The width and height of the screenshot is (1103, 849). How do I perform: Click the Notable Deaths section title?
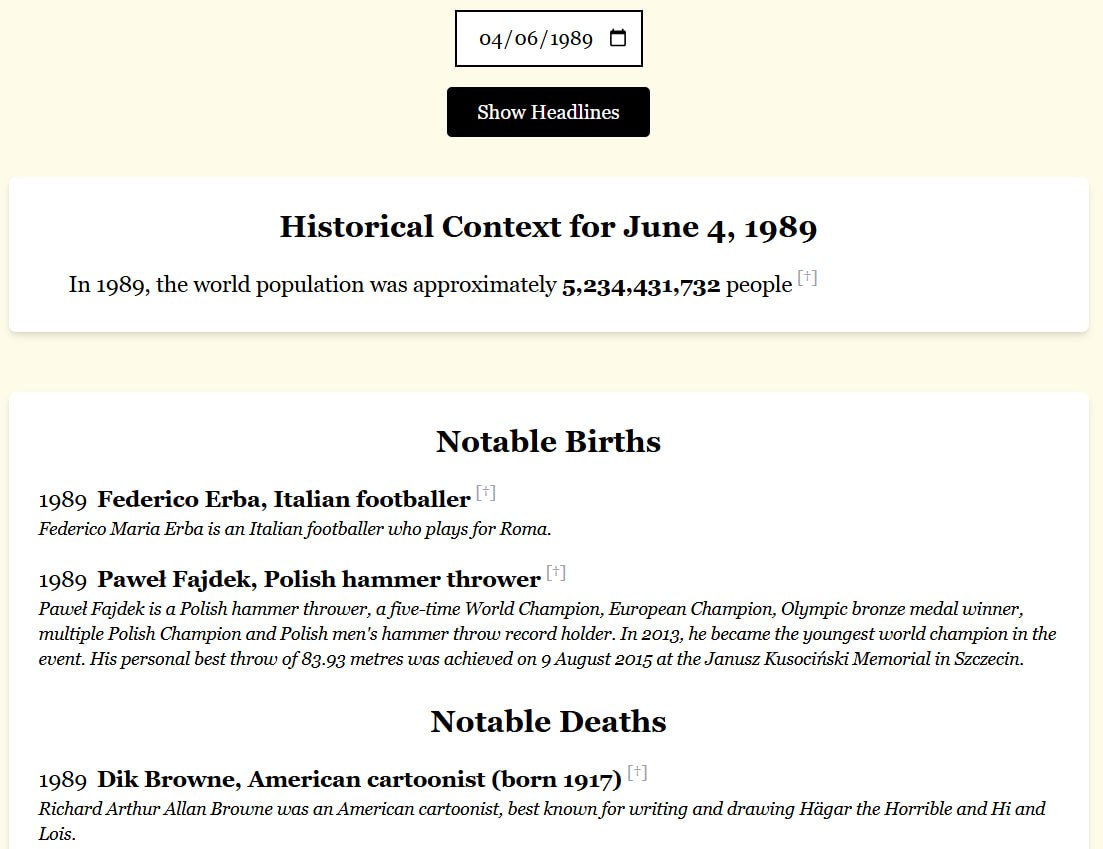pos(548,722)
